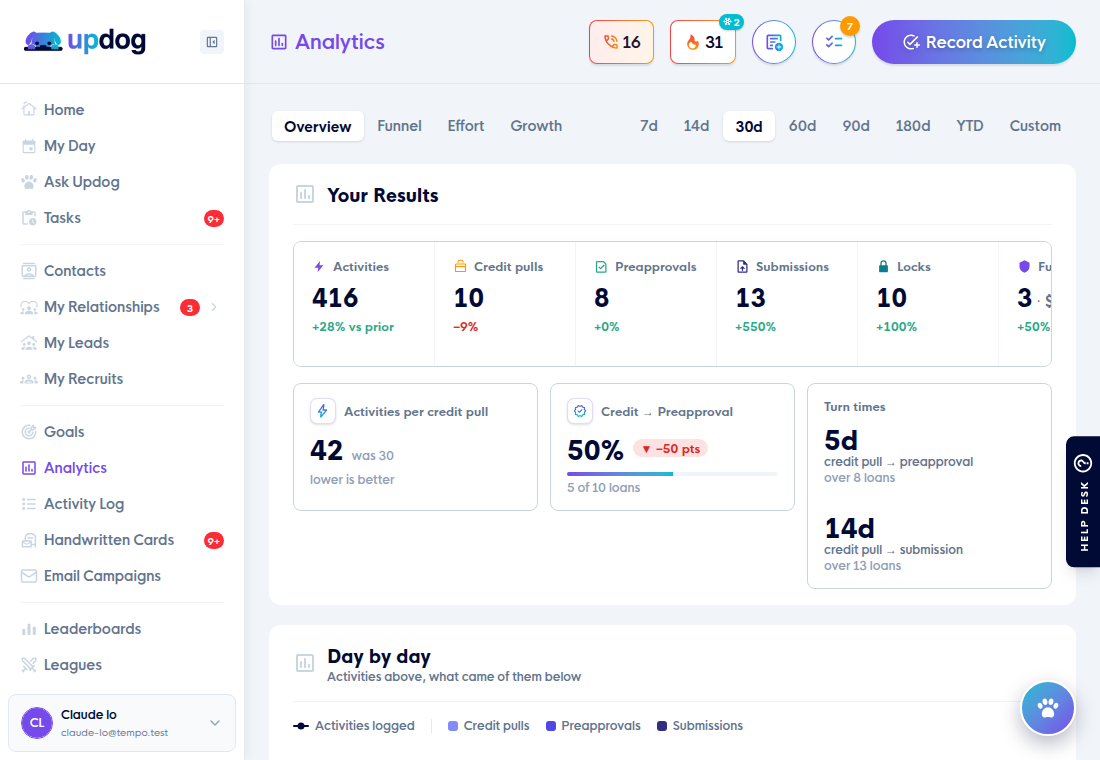Image resolution: width=1100 pixels, height=760 pixels.
Task: Click the Day by day heading
Action: 379,657
